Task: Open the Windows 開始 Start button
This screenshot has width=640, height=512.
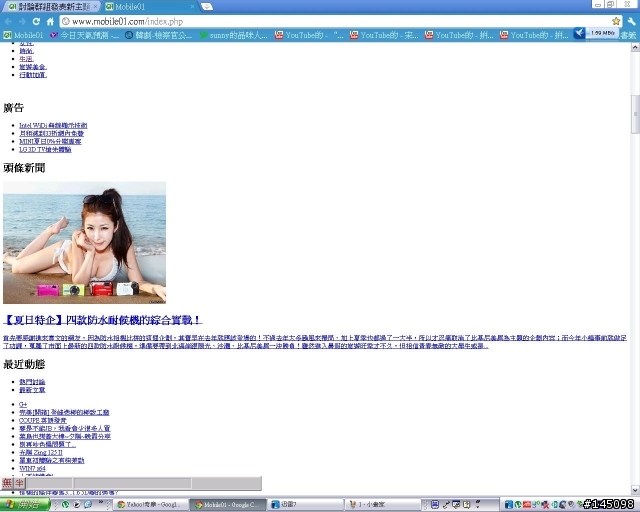Action: pos(24,504)
